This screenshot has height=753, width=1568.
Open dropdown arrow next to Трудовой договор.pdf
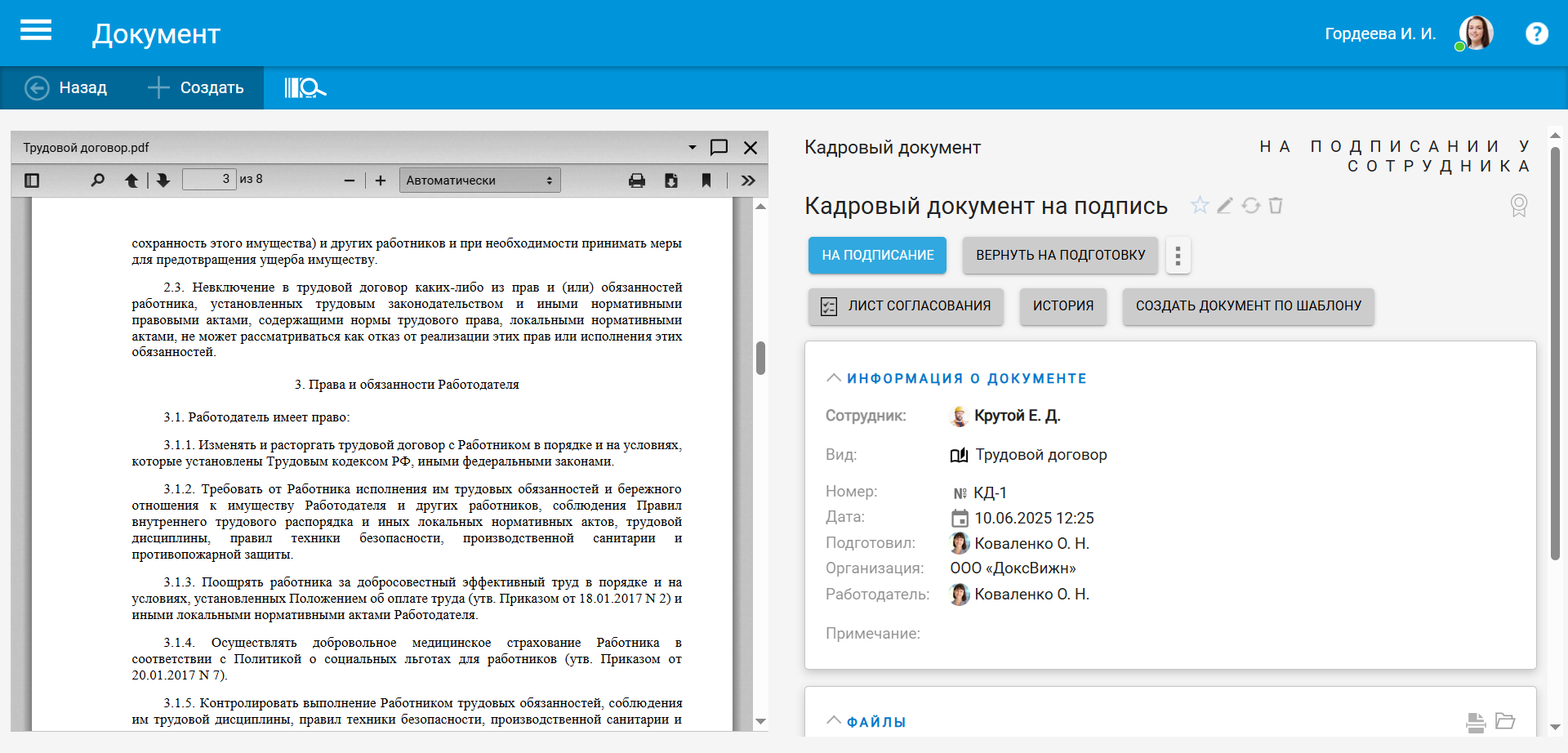pyautogui.click(x=693, y=148)
